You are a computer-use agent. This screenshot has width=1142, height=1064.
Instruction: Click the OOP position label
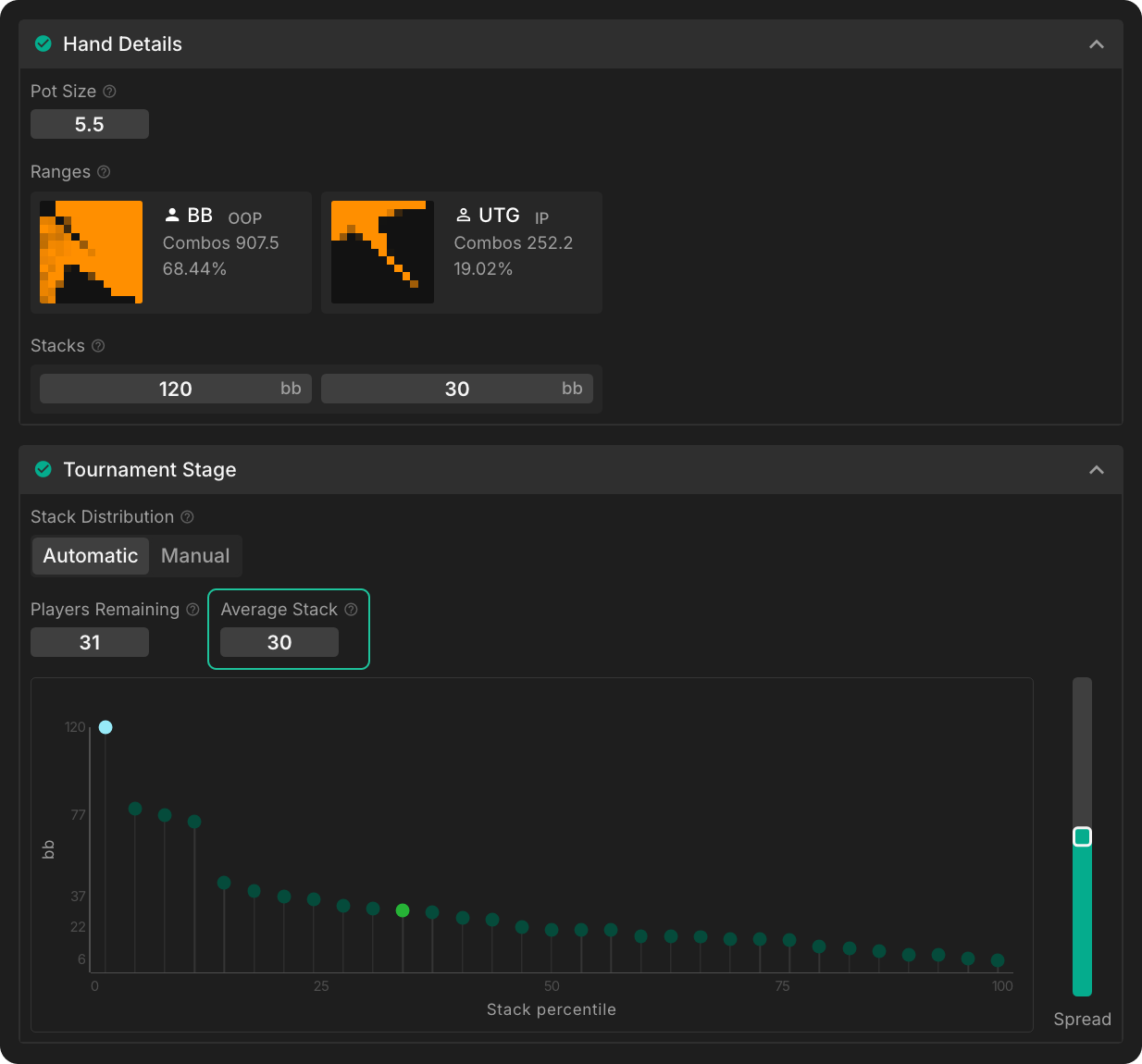(x=245, y=218)
